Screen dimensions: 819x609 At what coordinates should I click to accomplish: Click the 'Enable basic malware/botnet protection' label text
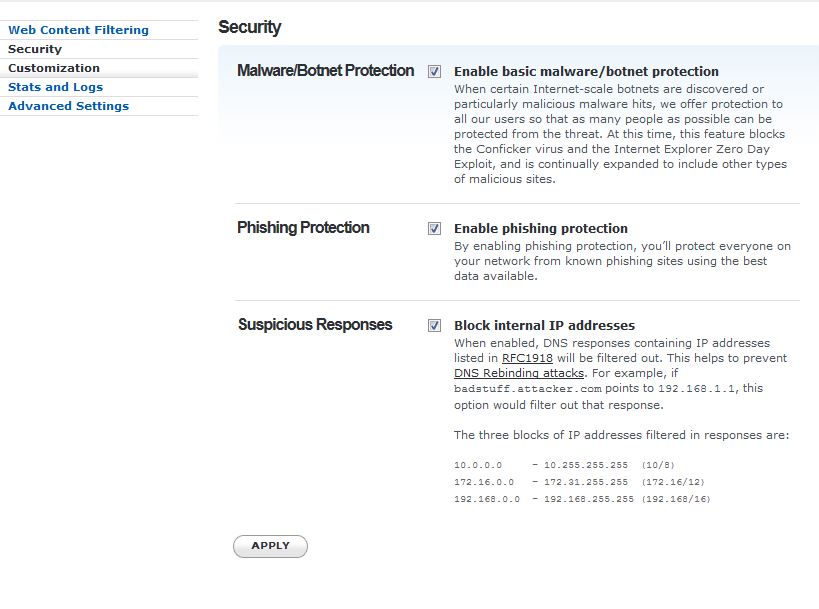pyautogui.click(x=586, y=72)
